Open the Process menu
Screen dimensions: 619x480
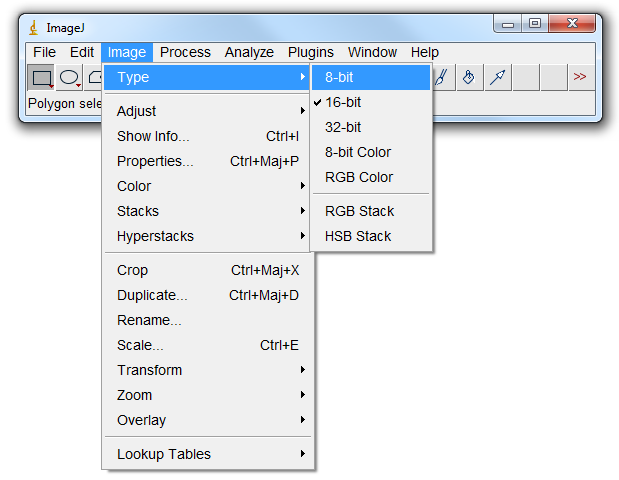(185, 52)
